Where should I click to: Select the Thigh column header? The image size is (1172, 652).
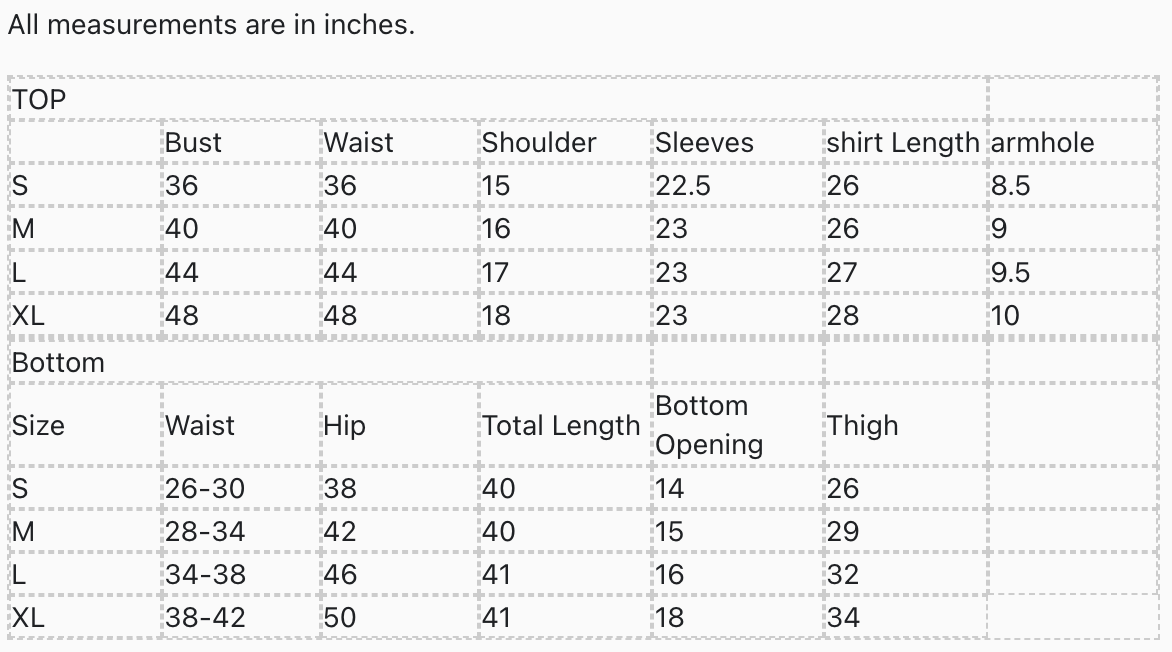point(862,426)
